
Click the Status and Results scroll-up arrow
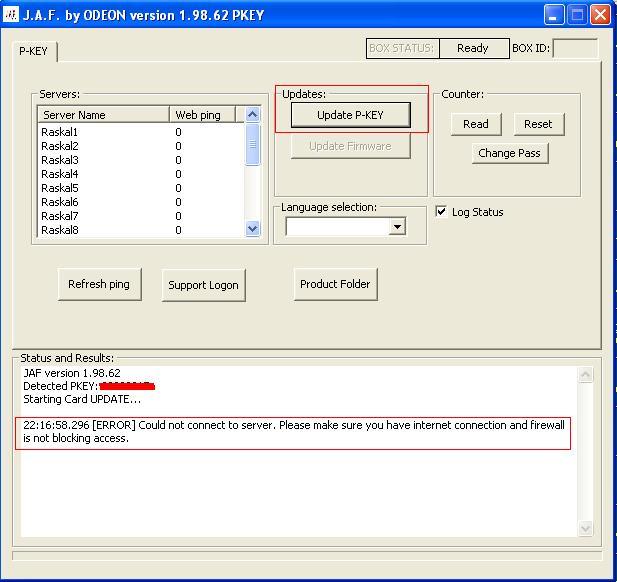pyautogui.click(x=585, y=375)
